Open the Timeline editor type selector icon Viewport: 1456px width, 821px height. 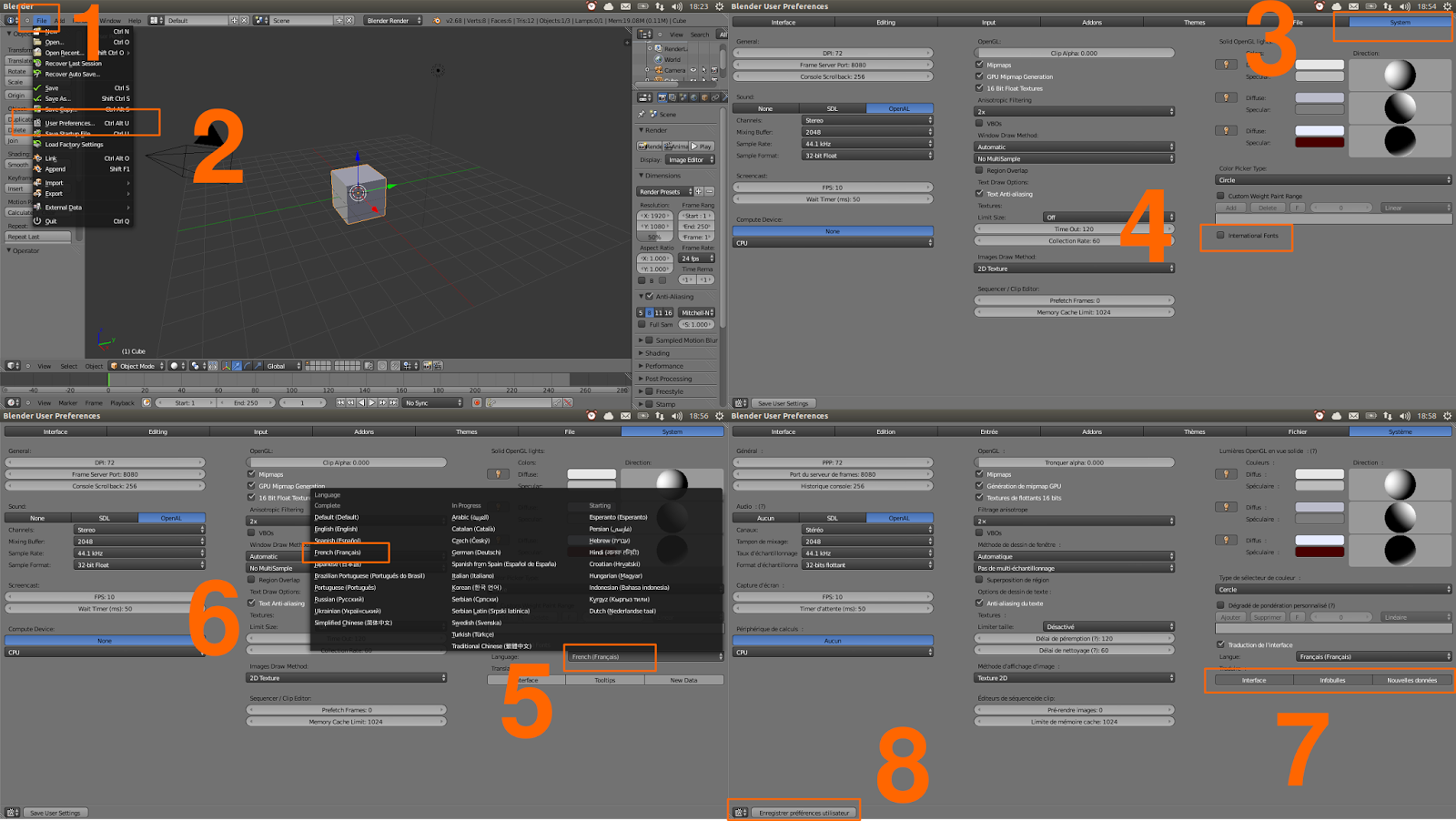point(11,402)
